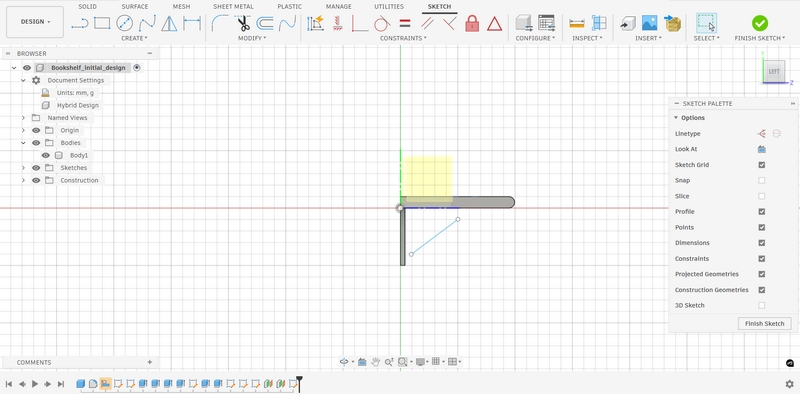The height and width of the screenshot is (394, 800).
Task: Select the Spline sketch tool
Action: (x=147, y=23)
